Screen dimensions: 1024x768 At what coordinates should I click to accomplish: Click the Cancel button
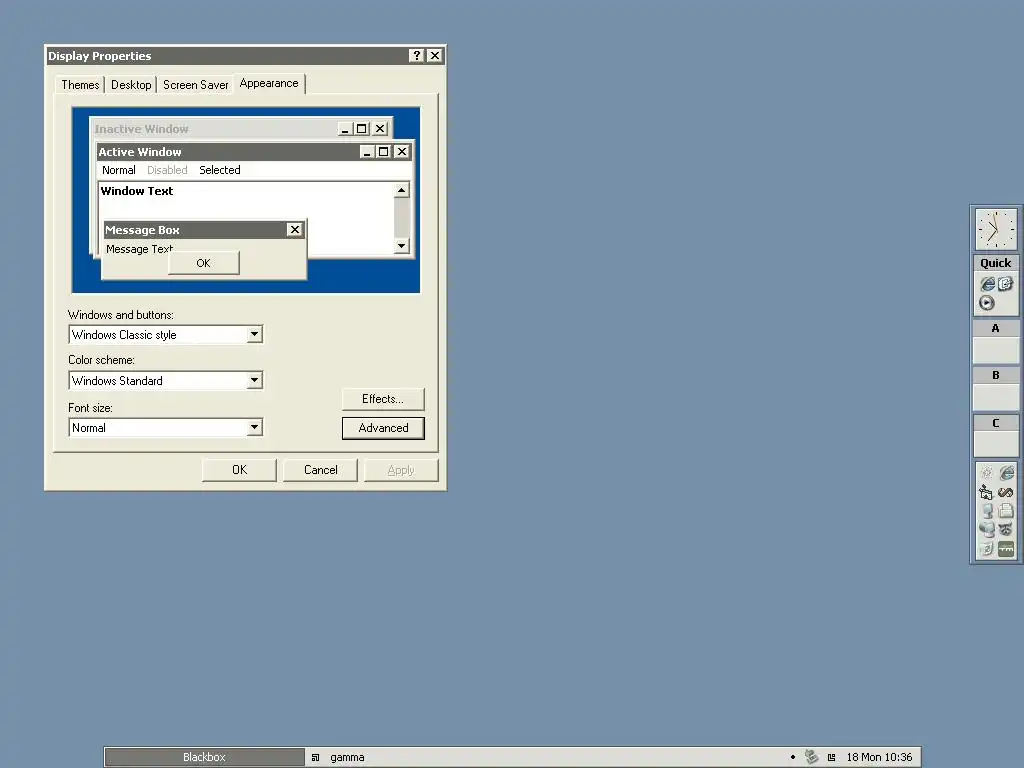pos(321,470)
